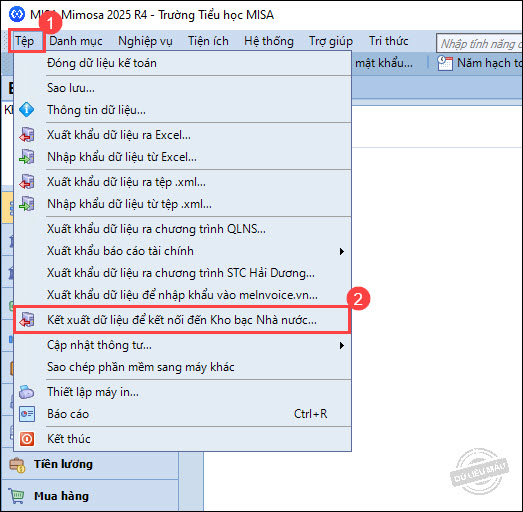Choose Xuất khẩu dữ liệu ra tệp .xml...

183,182
